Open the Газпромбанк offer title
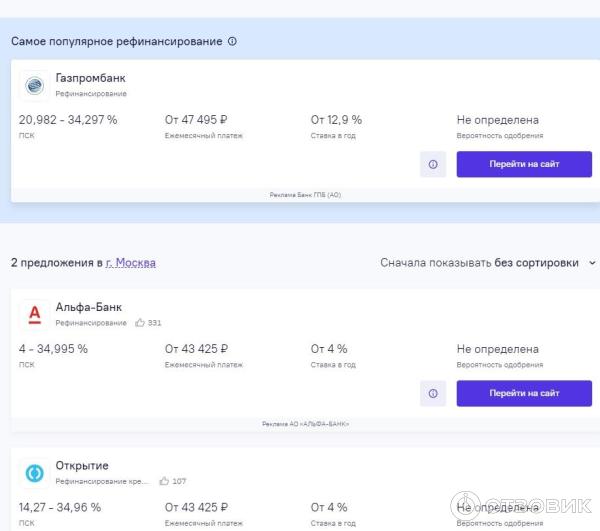This screenshot has height=531, width=600. (x=90, y=78)
